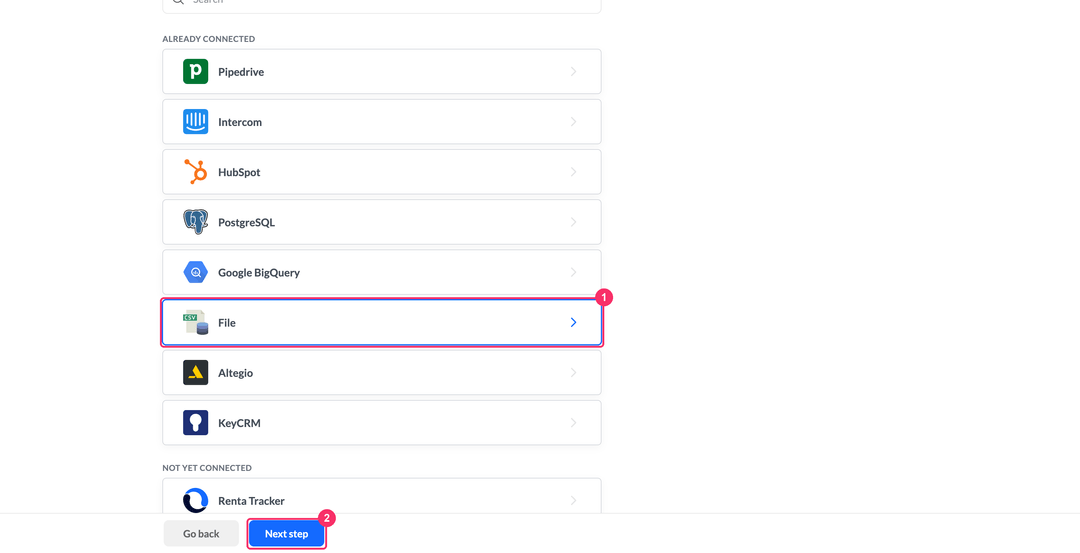Viewport: 1080px width, 553px height.
Task: Click the PostgreSQL elephant icon
Action: [x=196, y=222]
